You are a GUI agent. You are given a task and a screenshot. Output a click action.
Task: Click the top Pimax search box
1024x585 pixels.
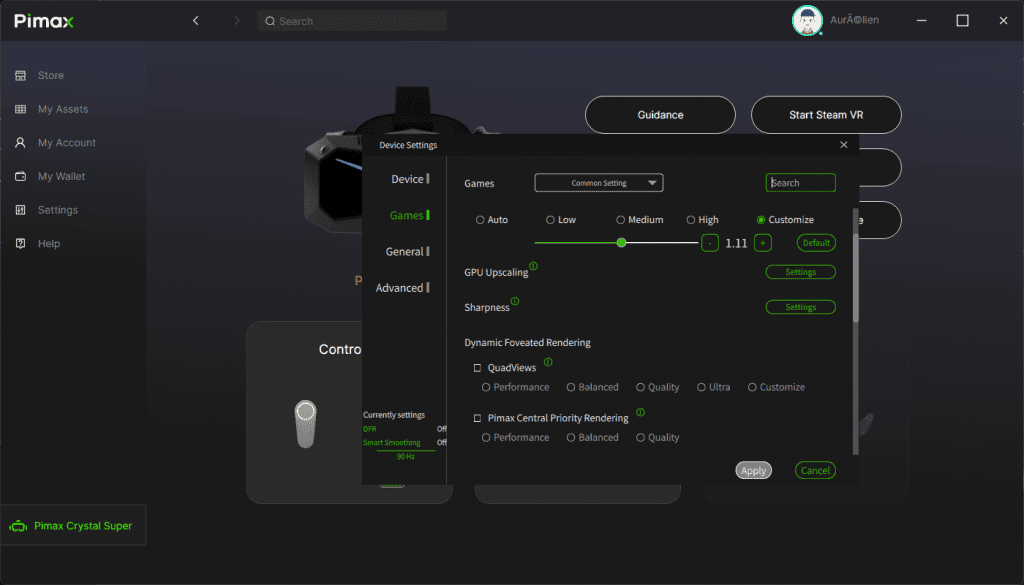pos(352,21)
